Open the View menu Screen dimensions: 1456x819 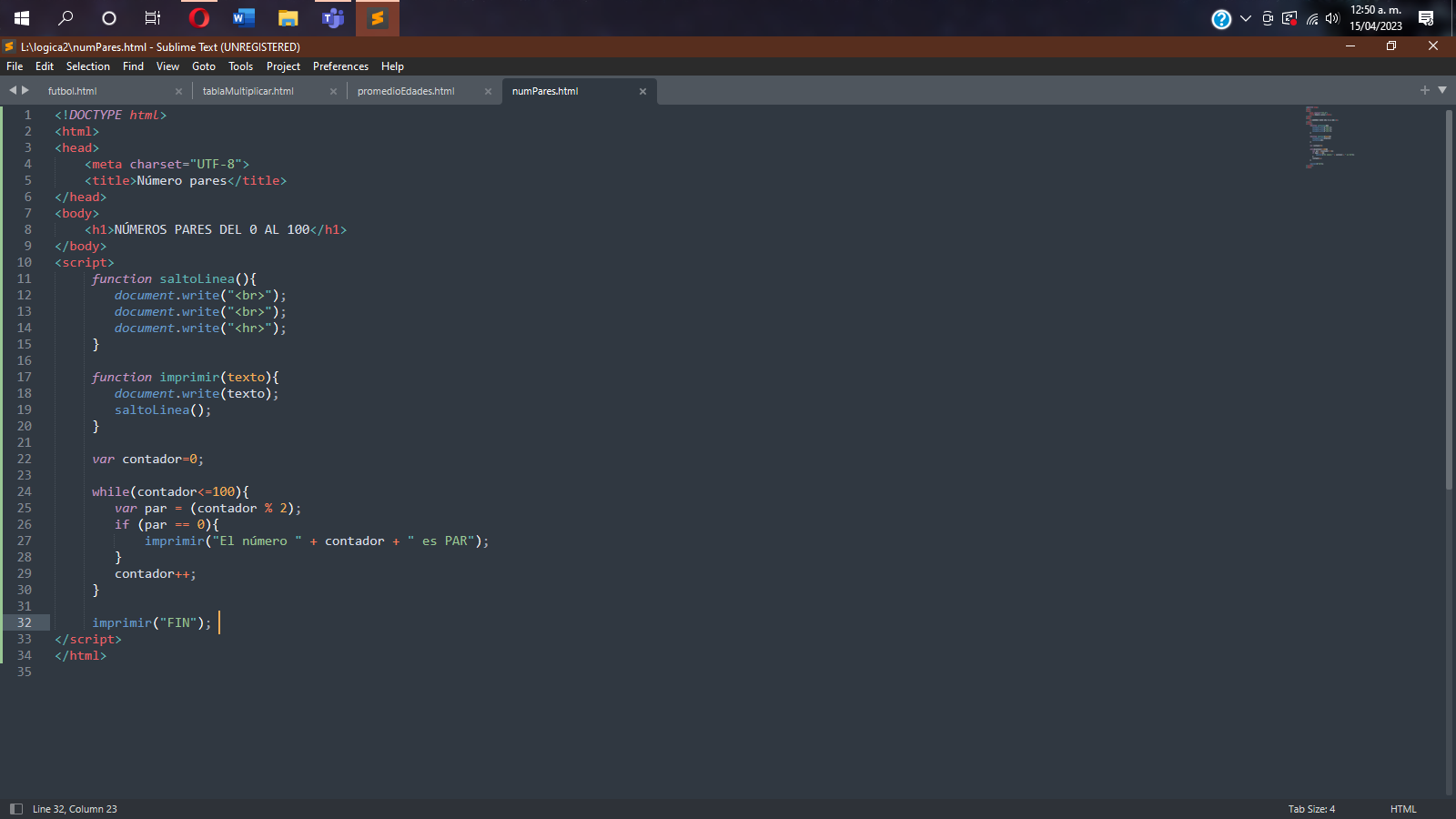(x=167, y=66)
